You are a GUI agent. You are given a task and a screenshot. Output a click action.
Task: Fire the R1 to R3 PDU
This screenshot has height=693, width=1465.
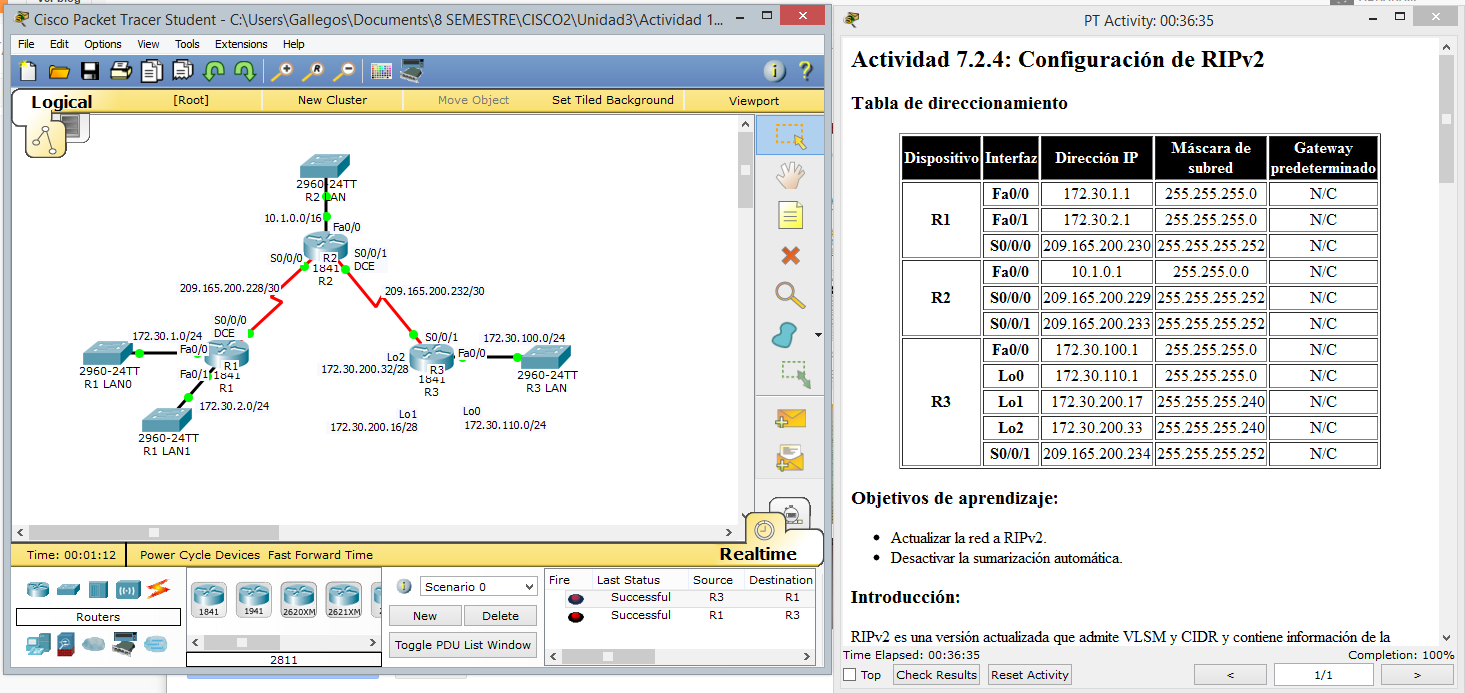[x=575, y=616]
